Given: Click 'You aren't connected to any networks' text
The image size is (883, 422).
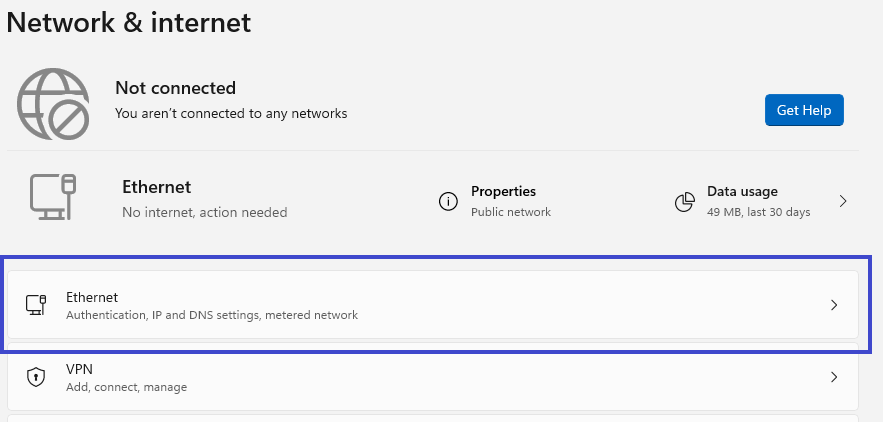Looking at the screenshot, I should (x=231, y=114).
